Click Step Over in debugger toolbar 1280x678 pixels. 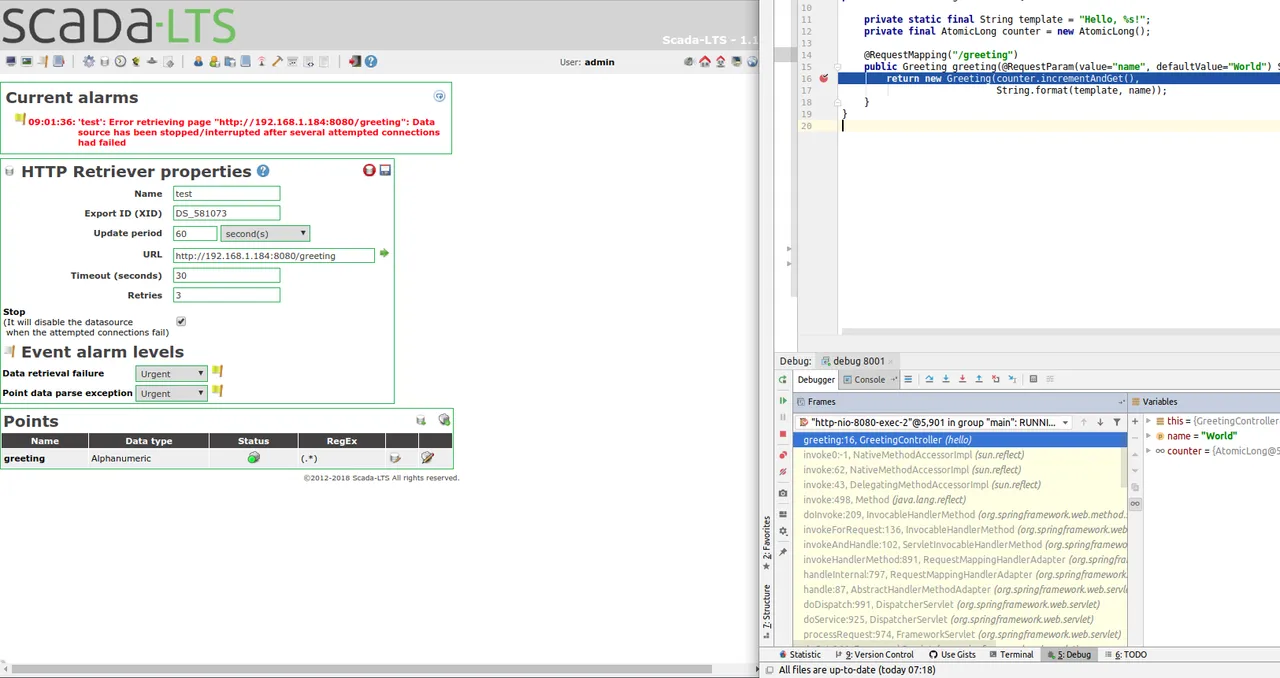[929, 379]
